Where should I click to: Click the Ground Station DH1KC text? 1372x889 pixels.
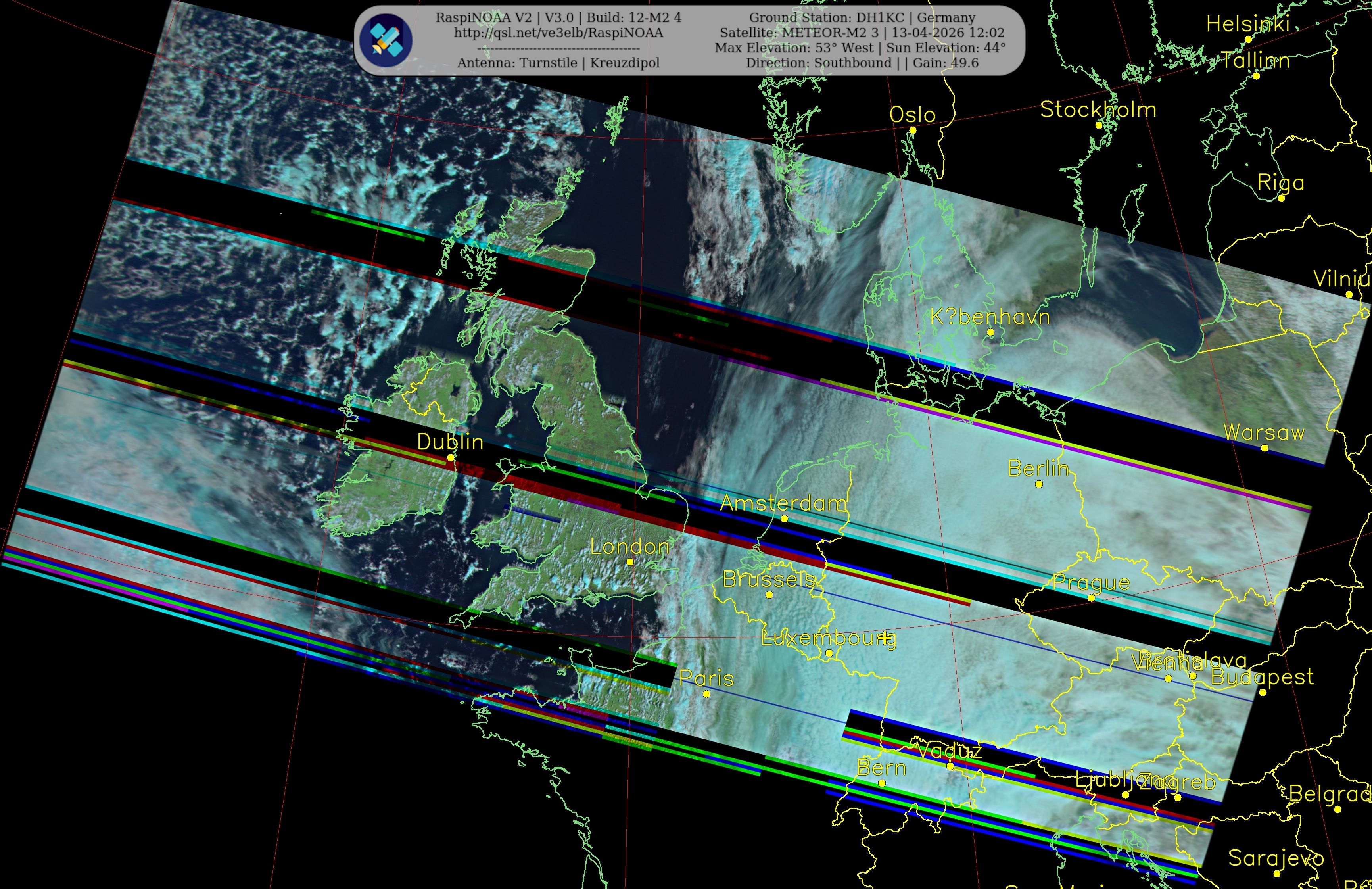(x=862, y=18)
